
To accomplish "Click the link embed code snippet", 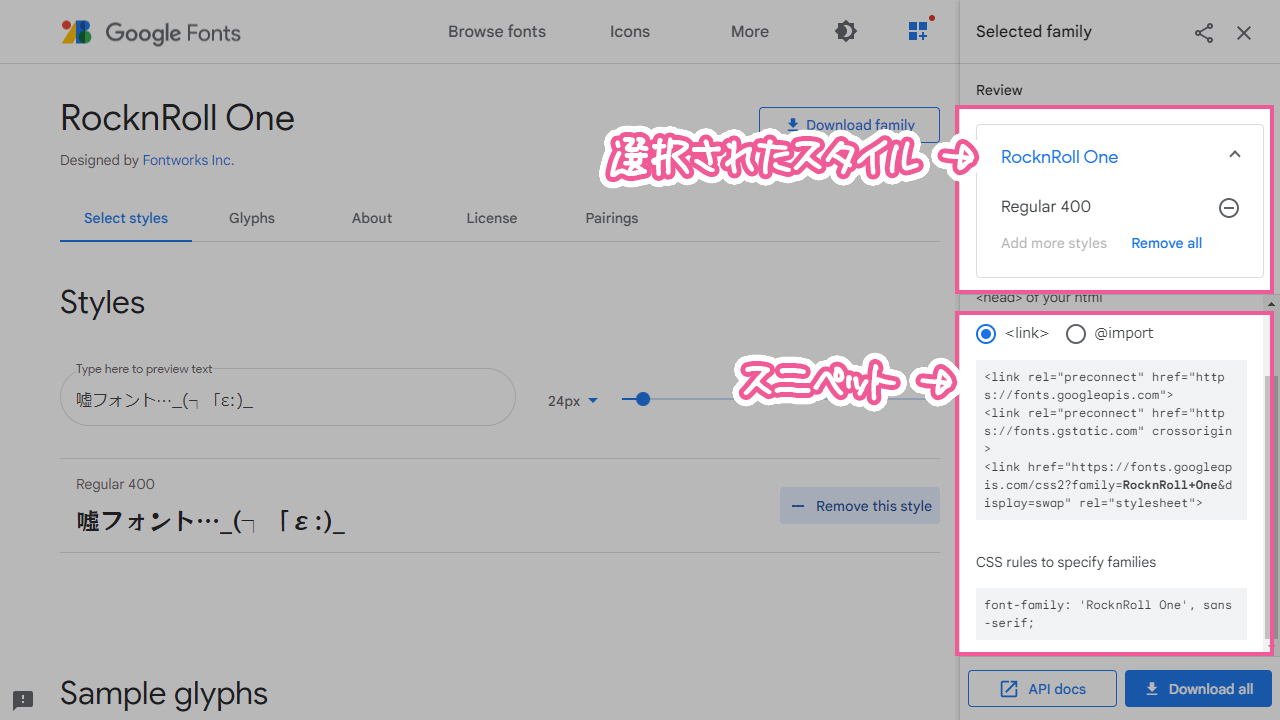I will (x=1111, y=440).
